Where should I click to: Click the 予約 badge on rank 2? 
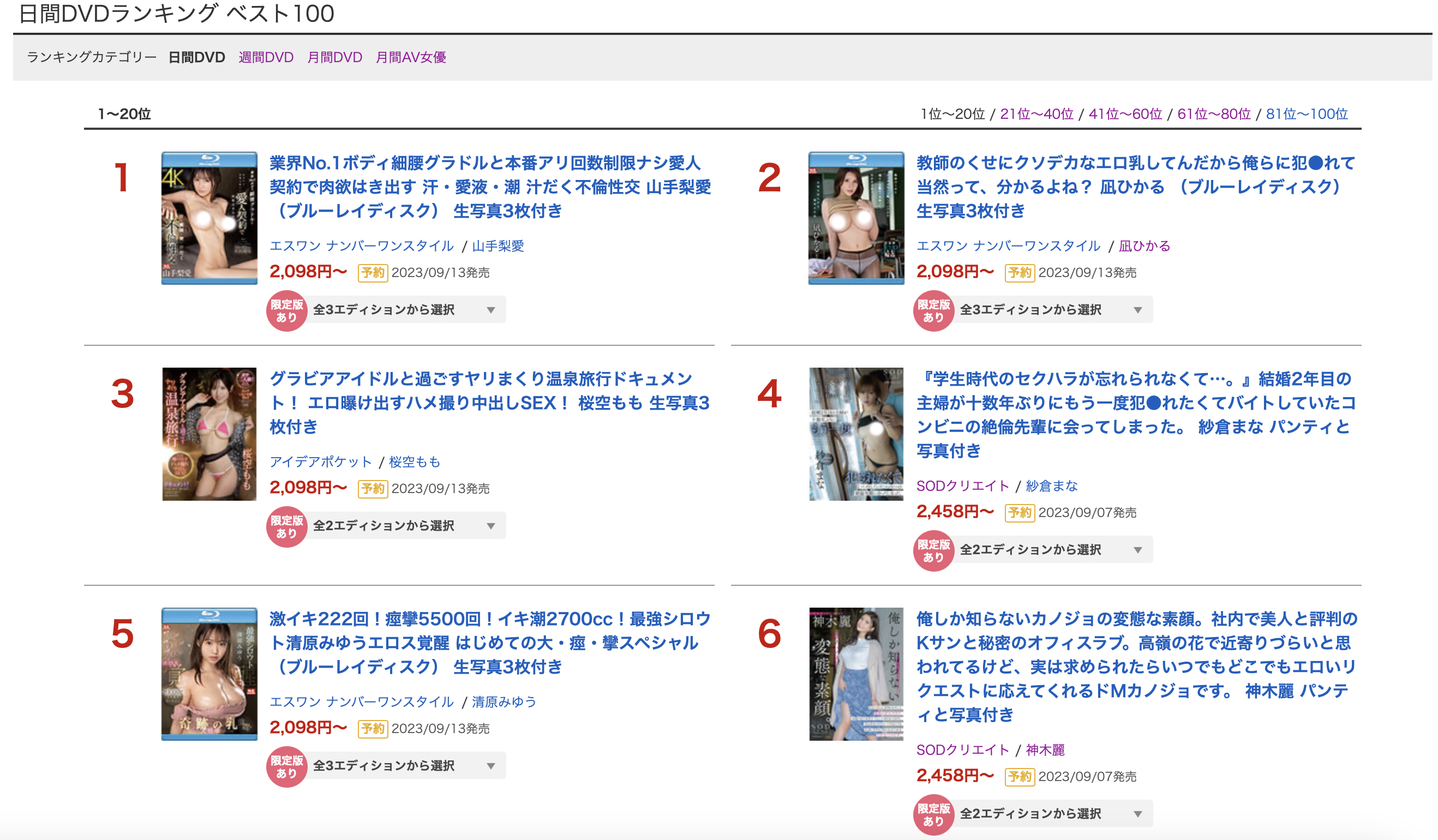click(x=1020, y=273)
